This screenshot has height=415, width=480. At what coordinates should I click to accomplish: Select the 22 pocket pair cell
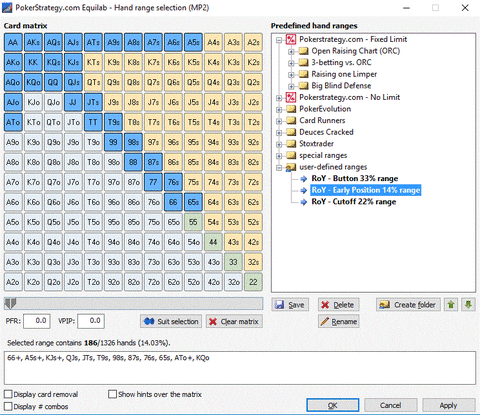pyautogui.click(x=253, y=282)
